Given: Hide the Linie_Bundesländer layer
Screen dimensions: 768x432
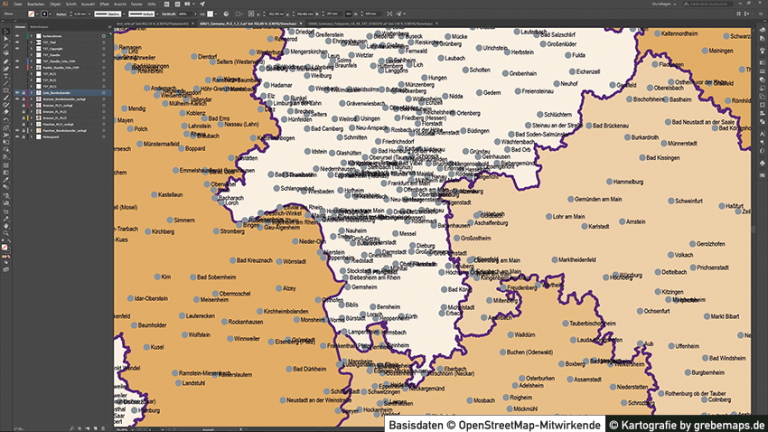Looking at the screenshot, I should [17, 92].
